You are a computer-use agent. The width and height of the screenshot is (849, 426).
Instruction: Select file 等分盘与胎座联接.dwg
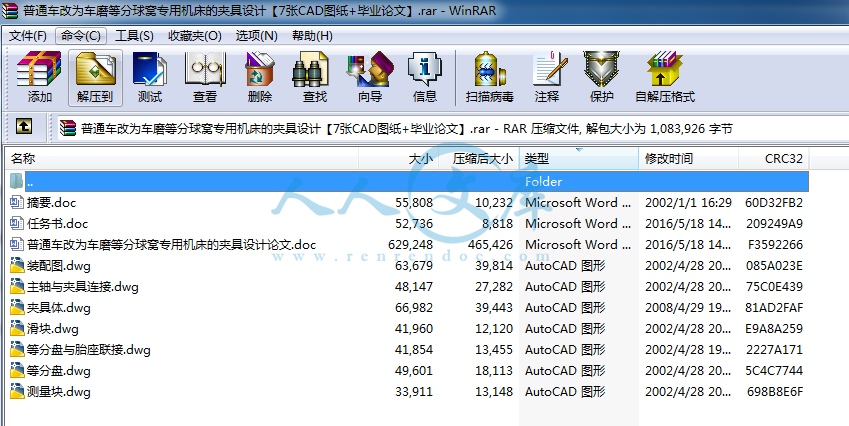[89, 350]
